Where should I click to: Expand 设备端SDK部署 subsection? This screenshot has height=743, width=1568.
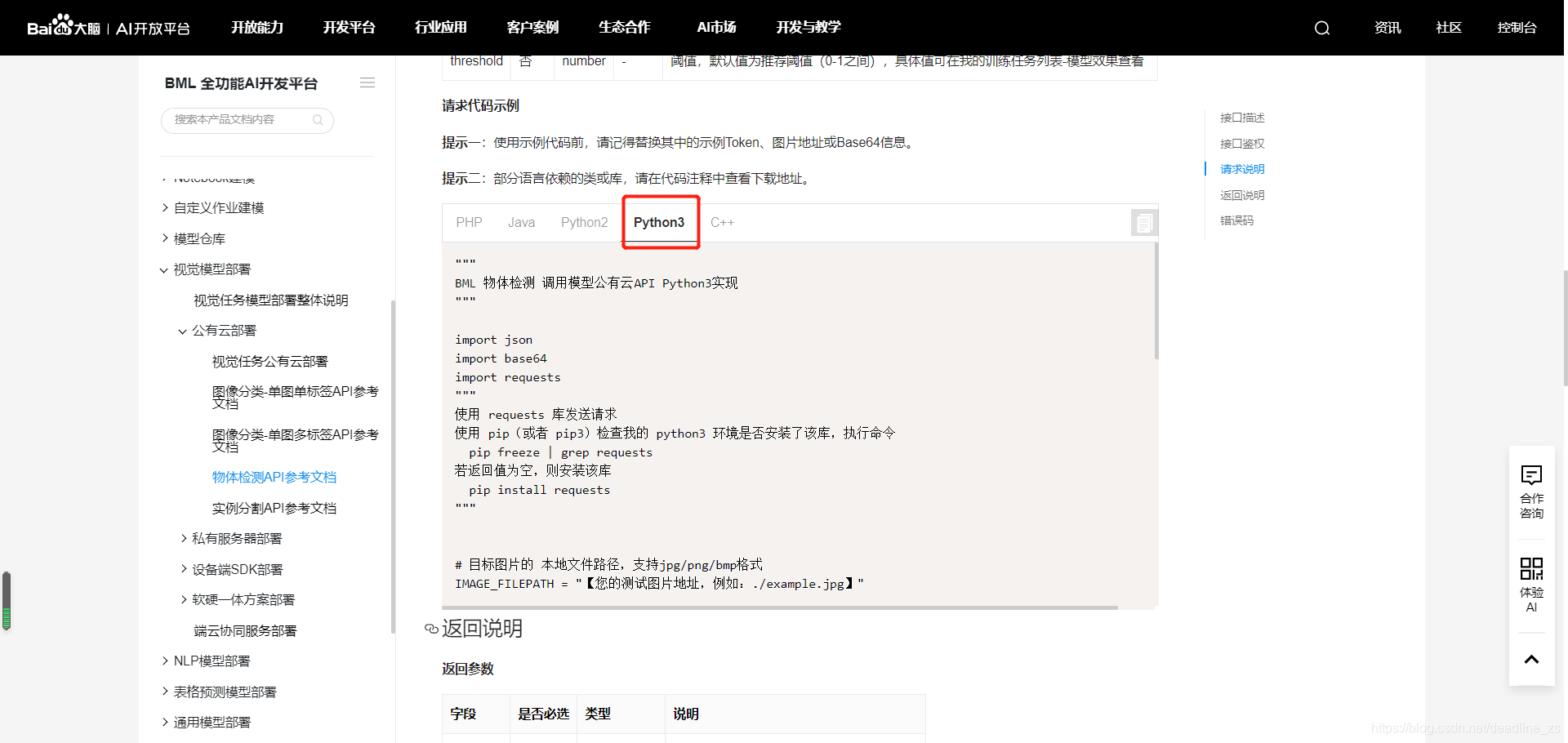237,569
